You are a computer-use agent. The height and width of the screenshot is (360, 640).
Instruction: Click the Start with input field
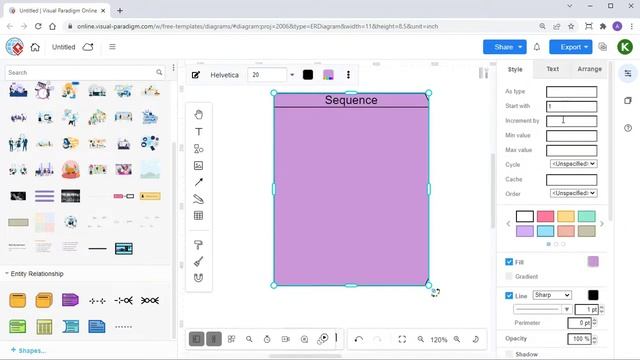[571, 107]
